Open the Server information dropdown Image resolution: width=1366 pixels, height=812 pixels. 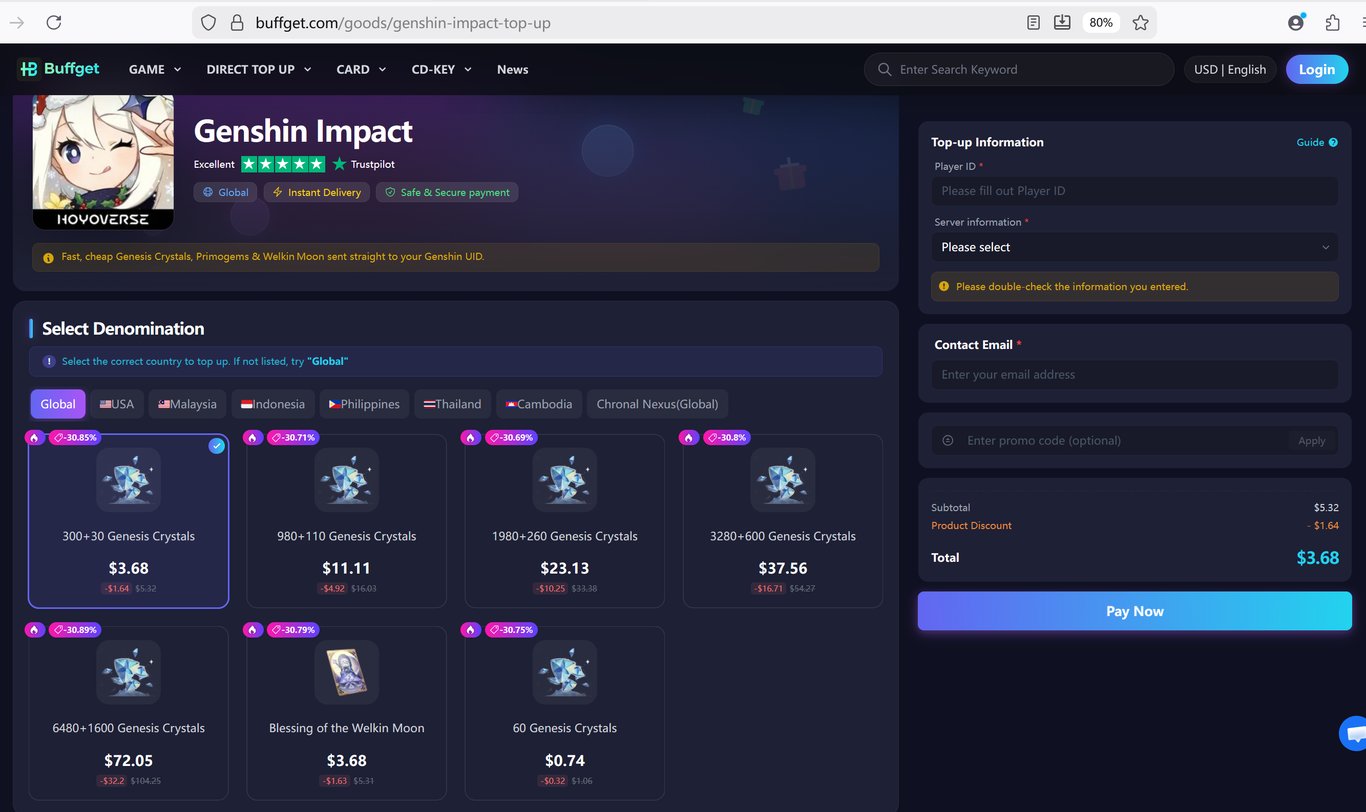point(1135,247)
